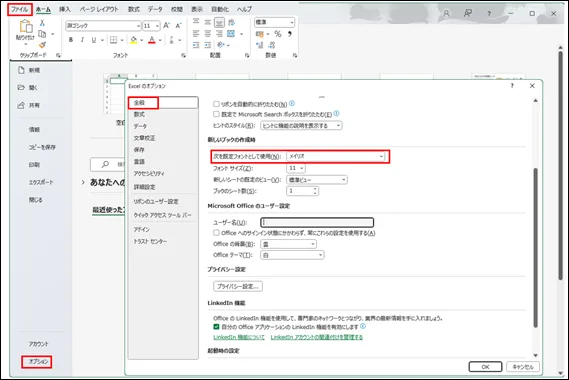Viewport: 569px width, 380px height.
Task: Switch to the ヘルプ ribbon tab
Action: [244, 9]
